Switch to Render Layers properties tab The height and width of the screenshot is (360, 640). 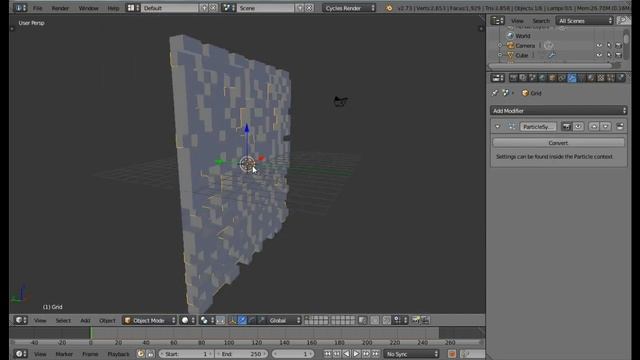[x=523, y=78]
